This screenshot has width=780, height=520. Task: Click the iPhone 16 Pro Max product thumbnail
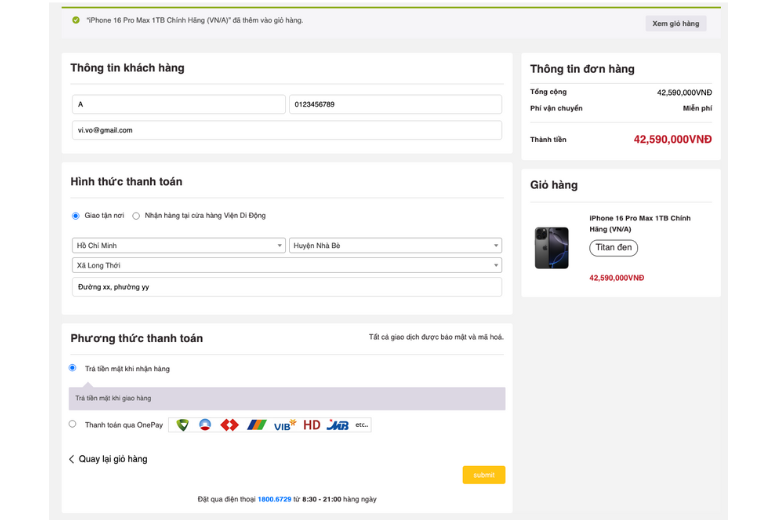click(x=552, y=248)
